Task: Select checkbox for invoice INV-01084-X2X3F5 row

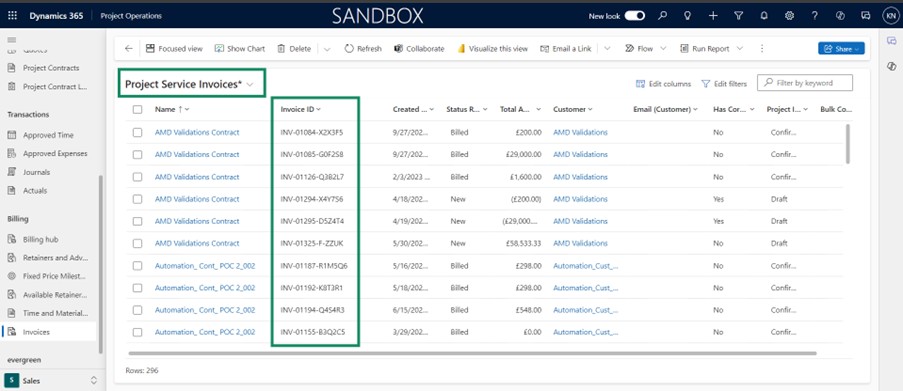Action: point(137,132)
